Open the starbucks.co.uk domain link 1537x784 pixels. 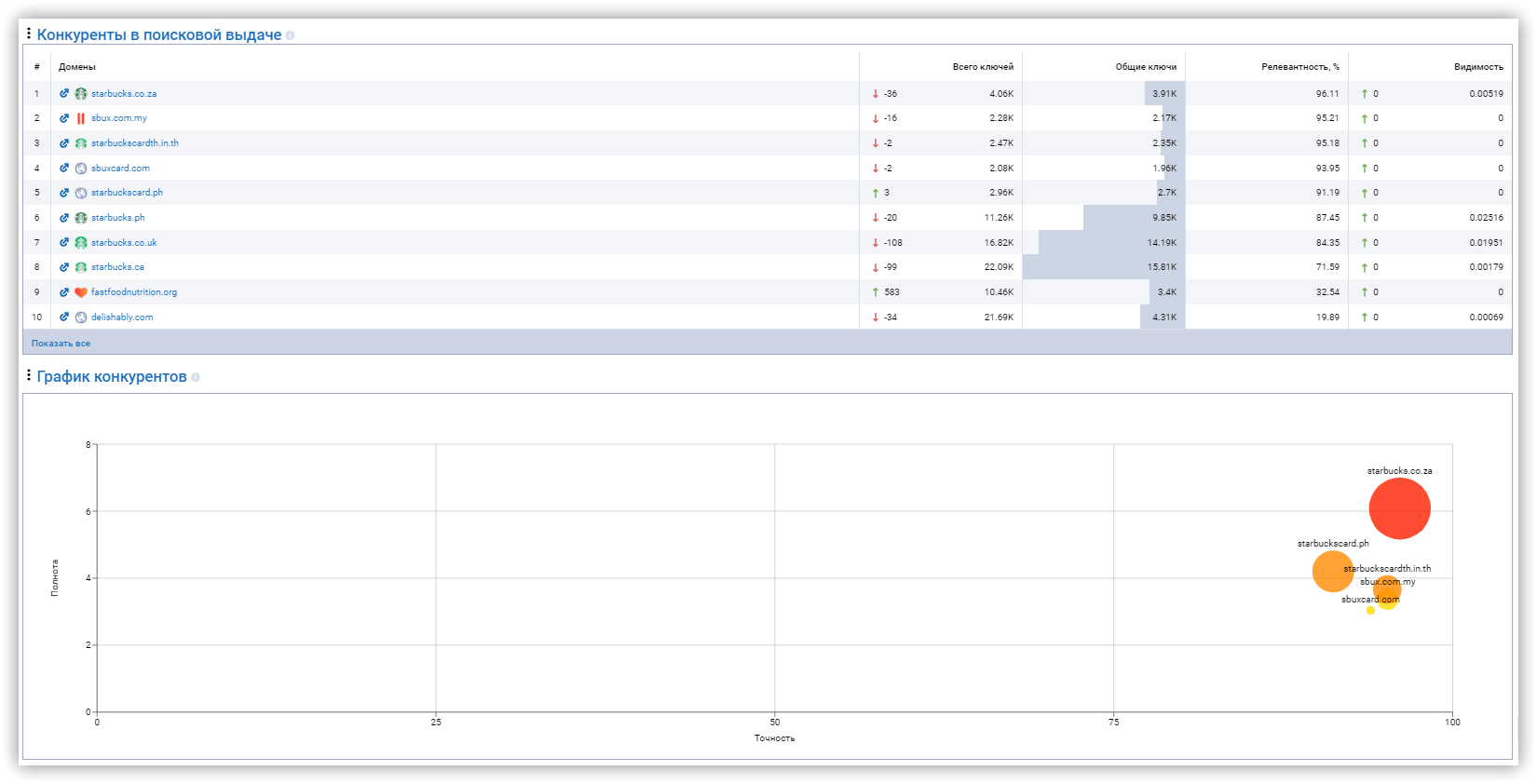(124, 243)
